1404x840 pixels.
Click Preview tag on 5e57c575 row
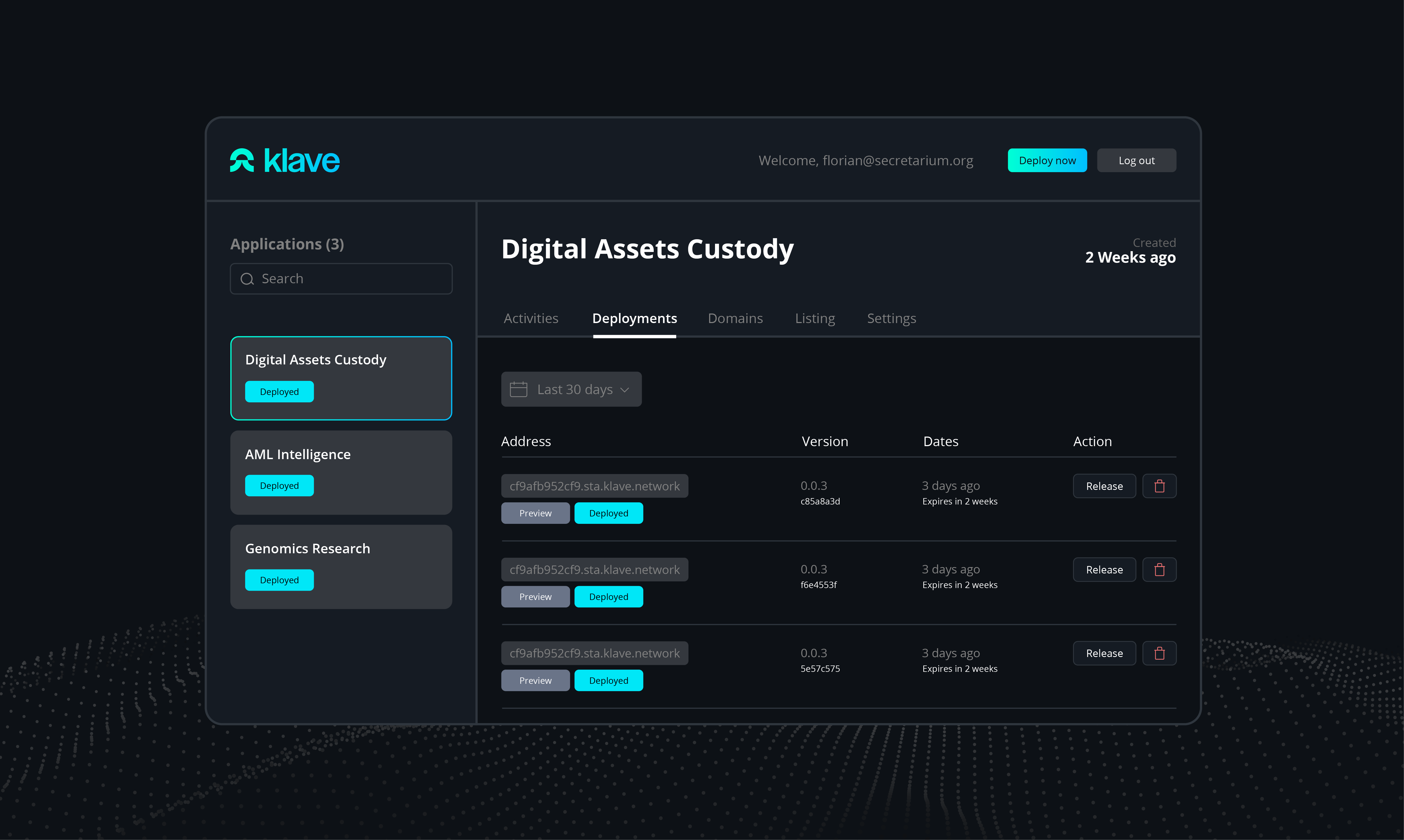(536, 680)
